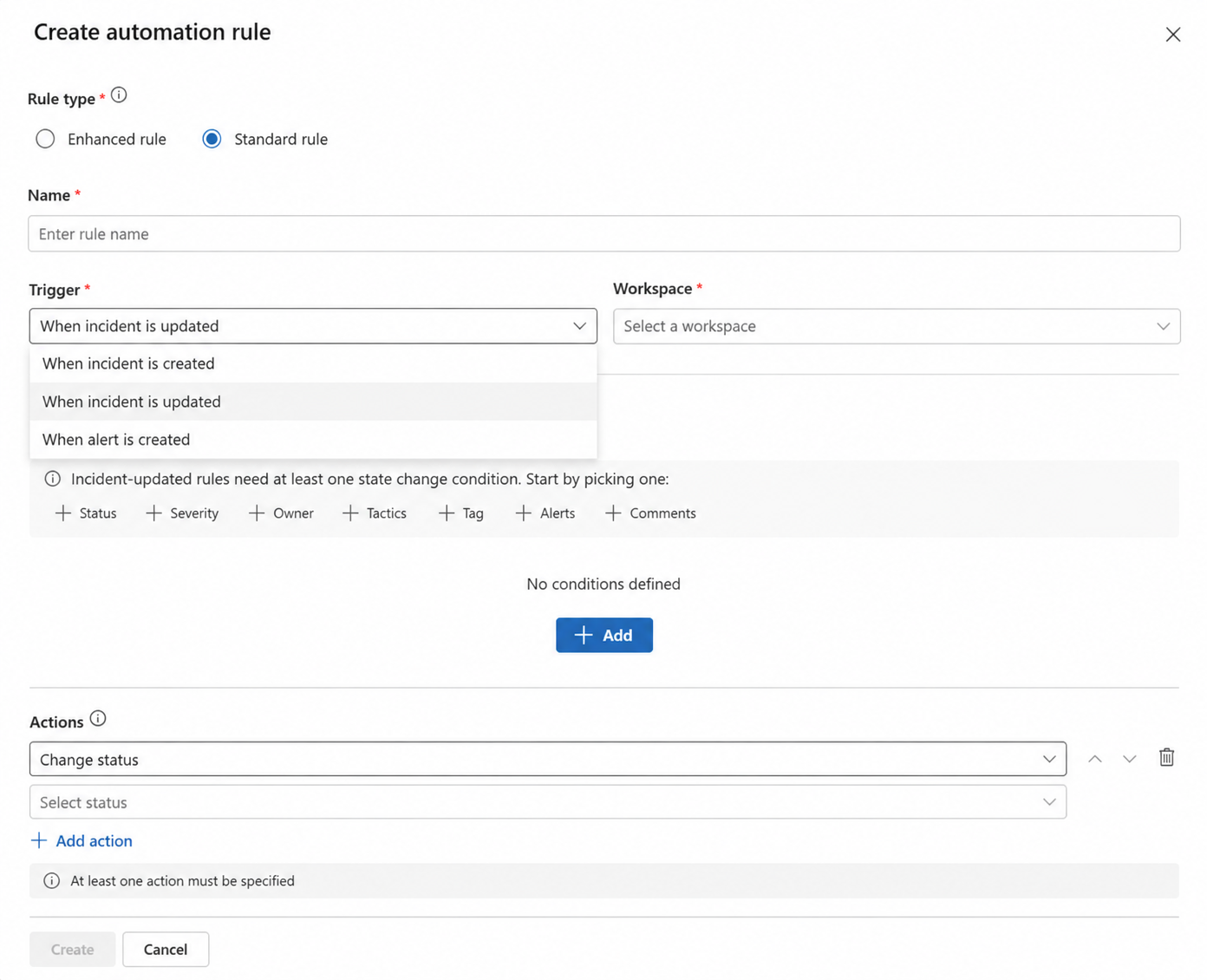Add a Comments condition
1207x980 pixels.
(650, 513)
